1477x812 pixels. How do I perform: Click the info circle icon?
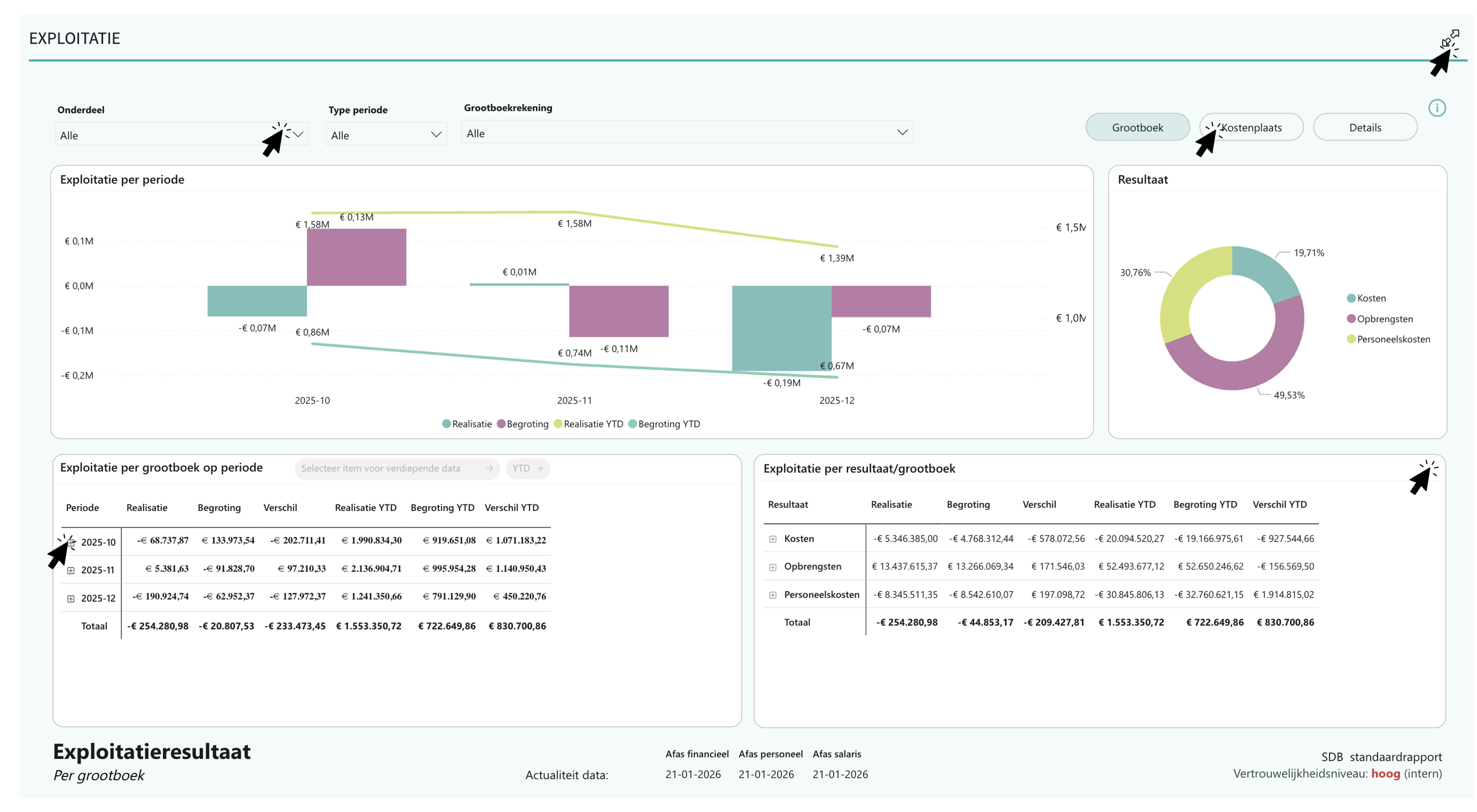coord(1437,108)
